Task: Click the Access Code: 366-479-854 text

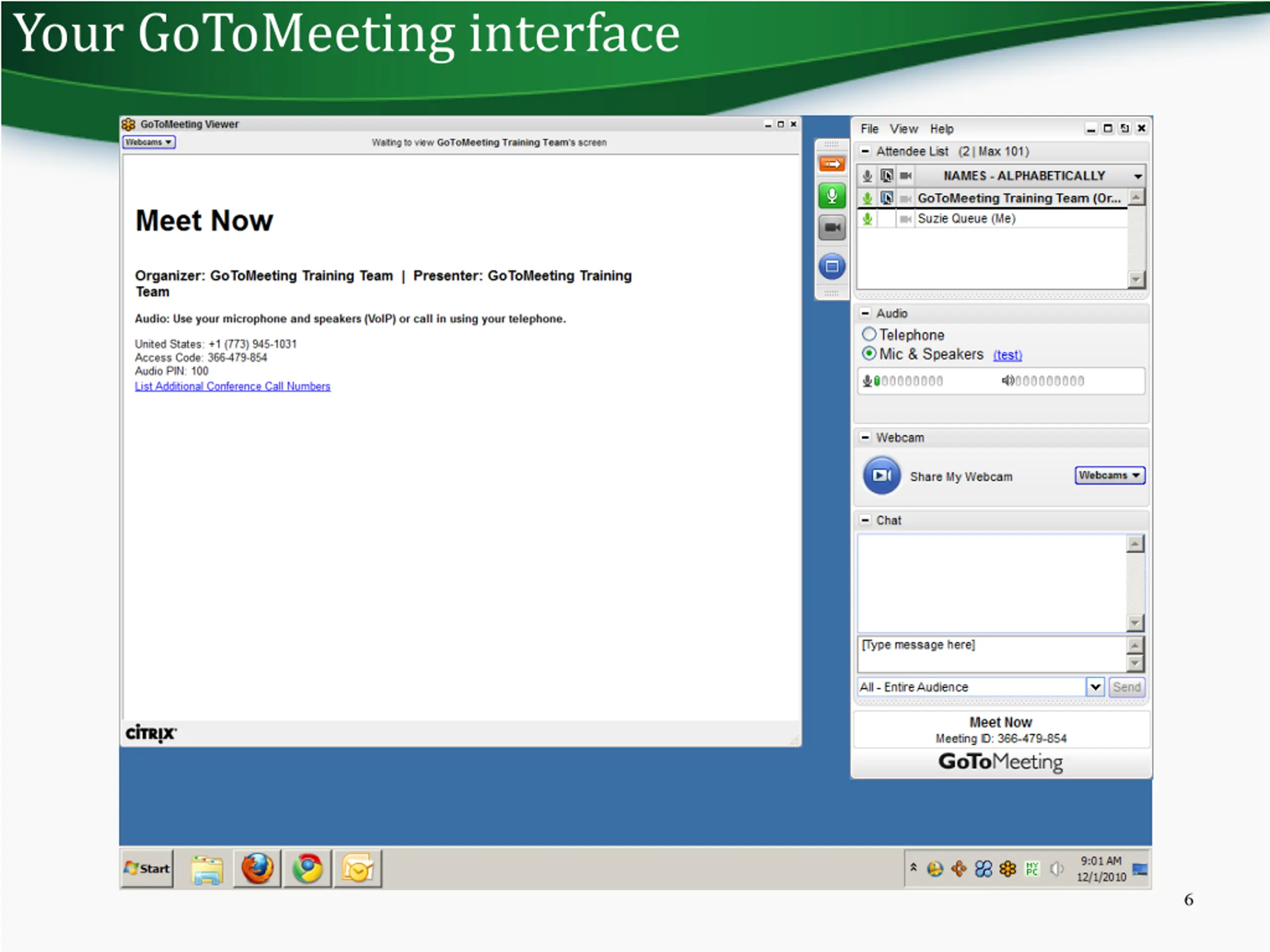Action: point(201,357)
